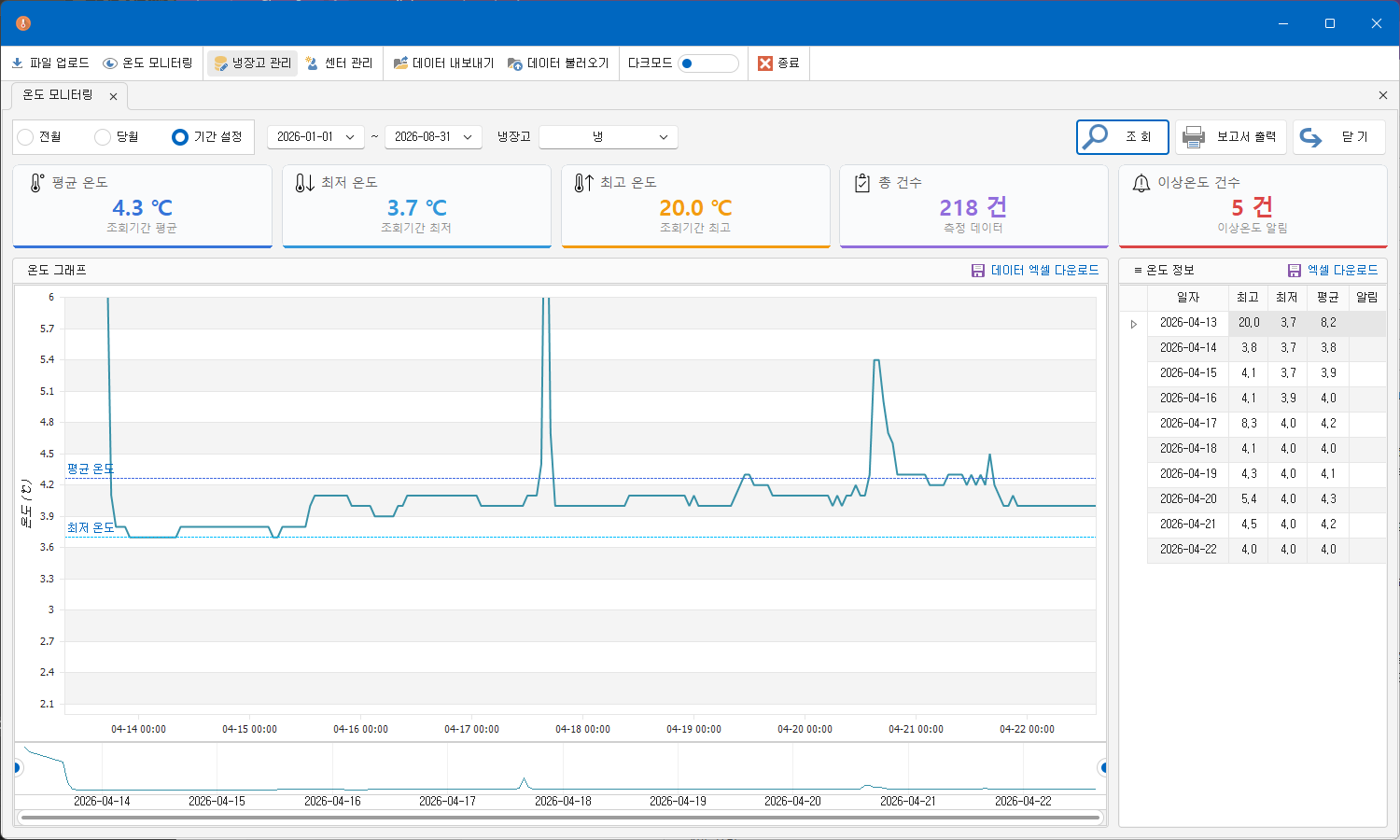This screenshot has width=1400, height=840.
Task: Click the 센터 관리 toolbar icon
Action: (x=312, y=63)
